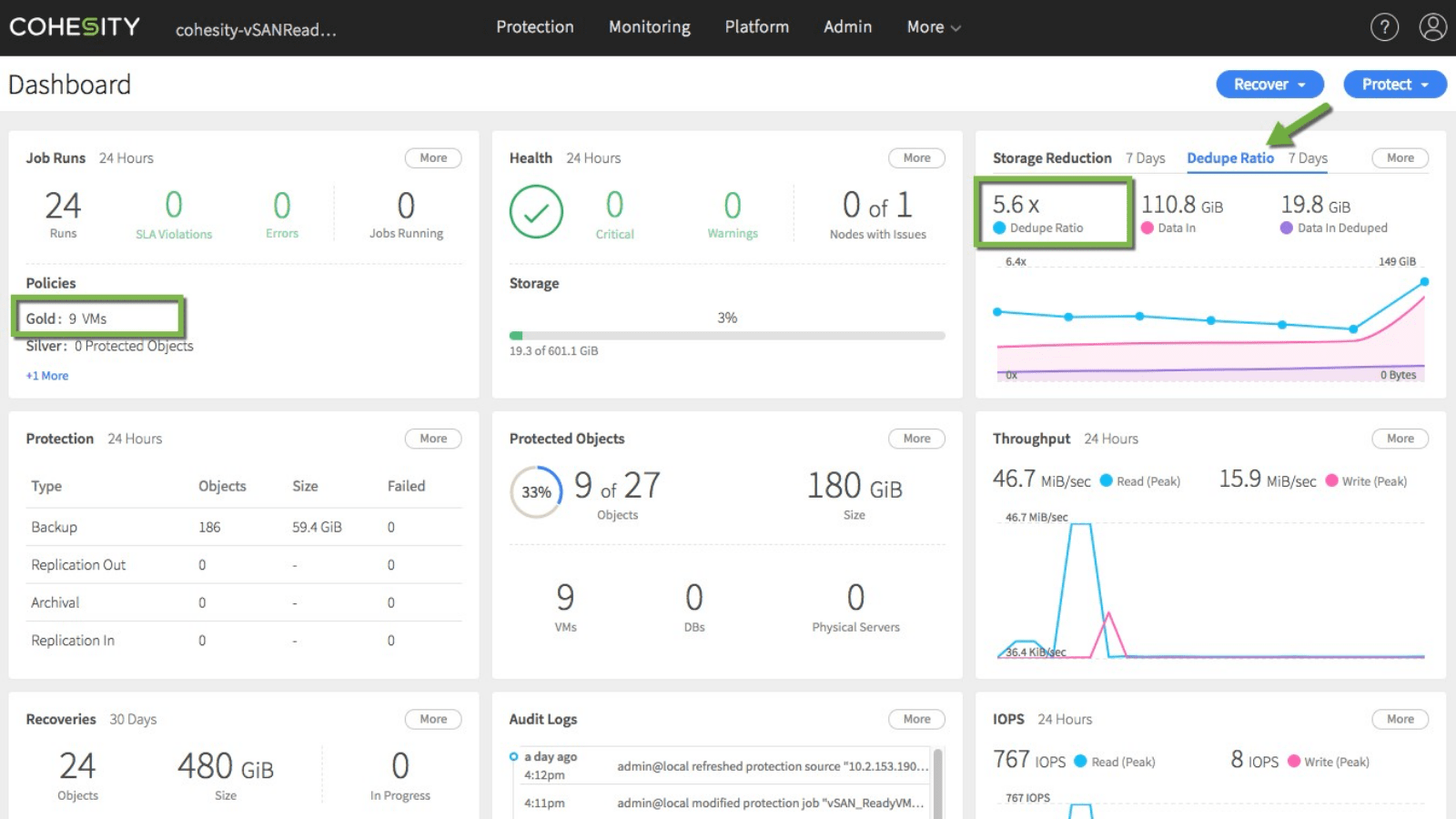Open the +1 More policies link

[x=47, y=376]
